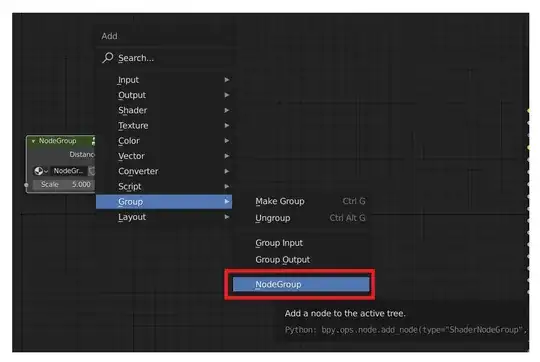Click the NodeGr... datablock name field
Viewport: 540px width, 362px height.
click(69, 171)
